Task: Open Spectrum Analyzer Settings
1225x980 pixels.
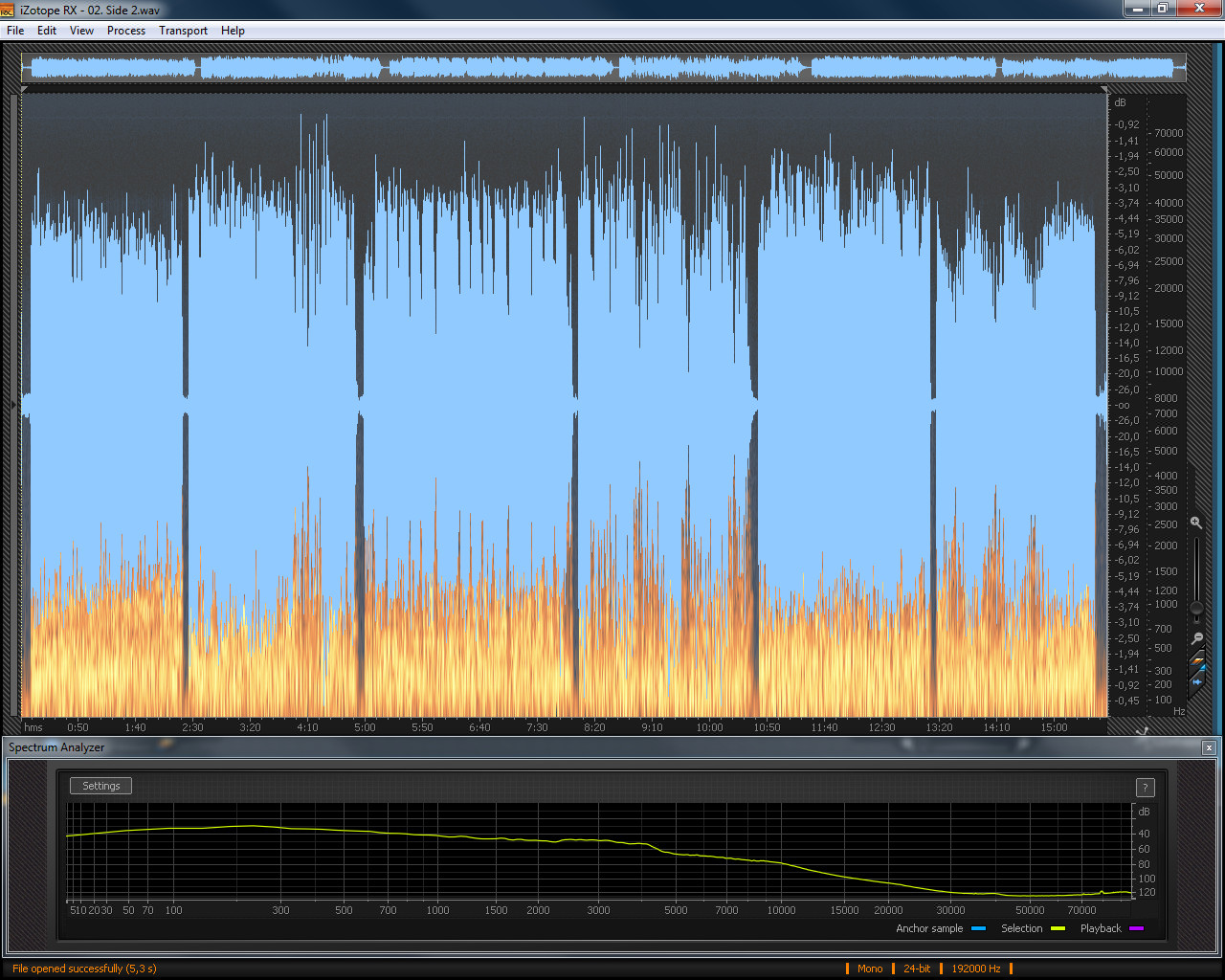Action: point(100,786)
